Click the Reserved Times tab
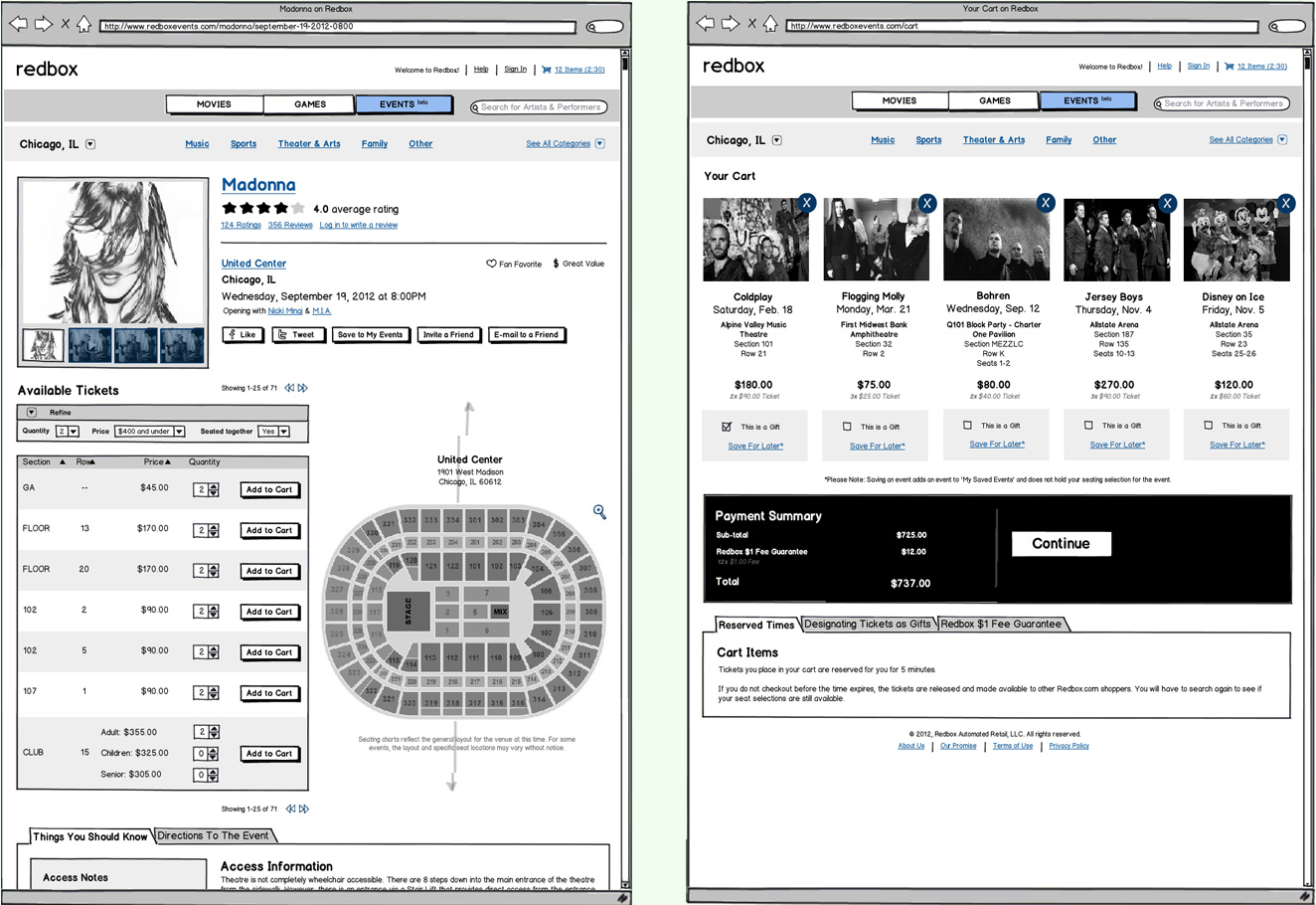 click(x=756, y=625)
